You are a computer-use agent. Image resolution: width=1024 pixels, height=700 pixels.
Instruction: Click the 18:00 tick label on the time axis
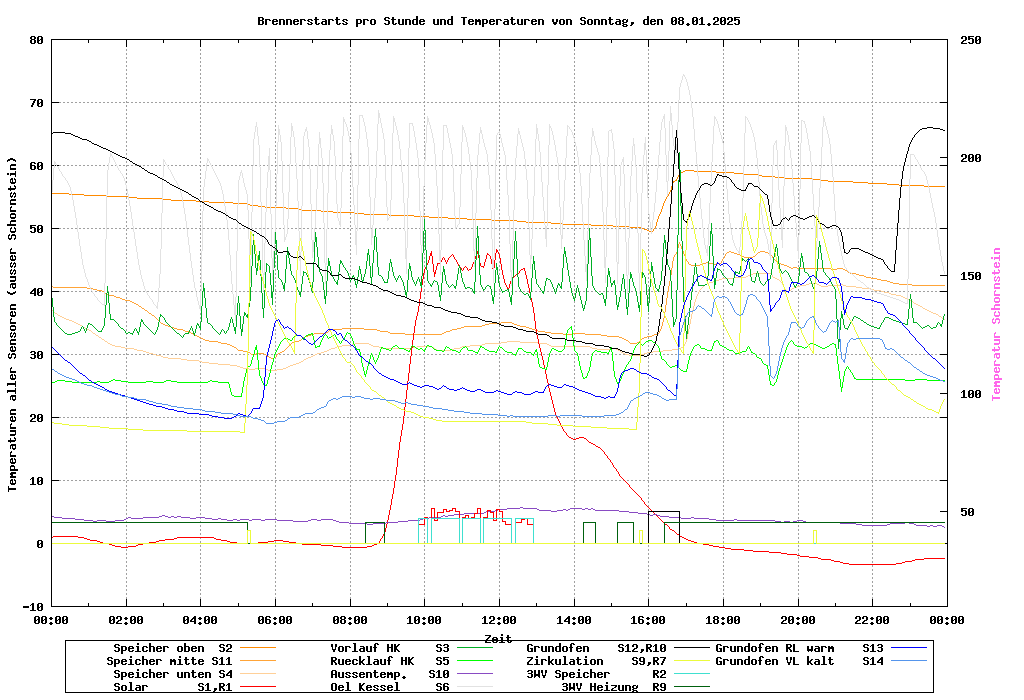[722, 620]
